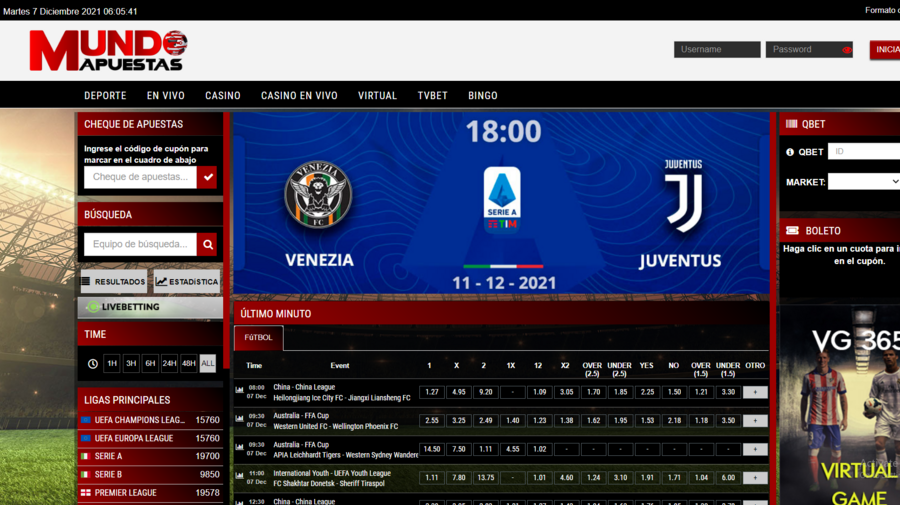Open Serie B league row
Viewport: 900px width, 505px height.
click(x=150, y=475)
